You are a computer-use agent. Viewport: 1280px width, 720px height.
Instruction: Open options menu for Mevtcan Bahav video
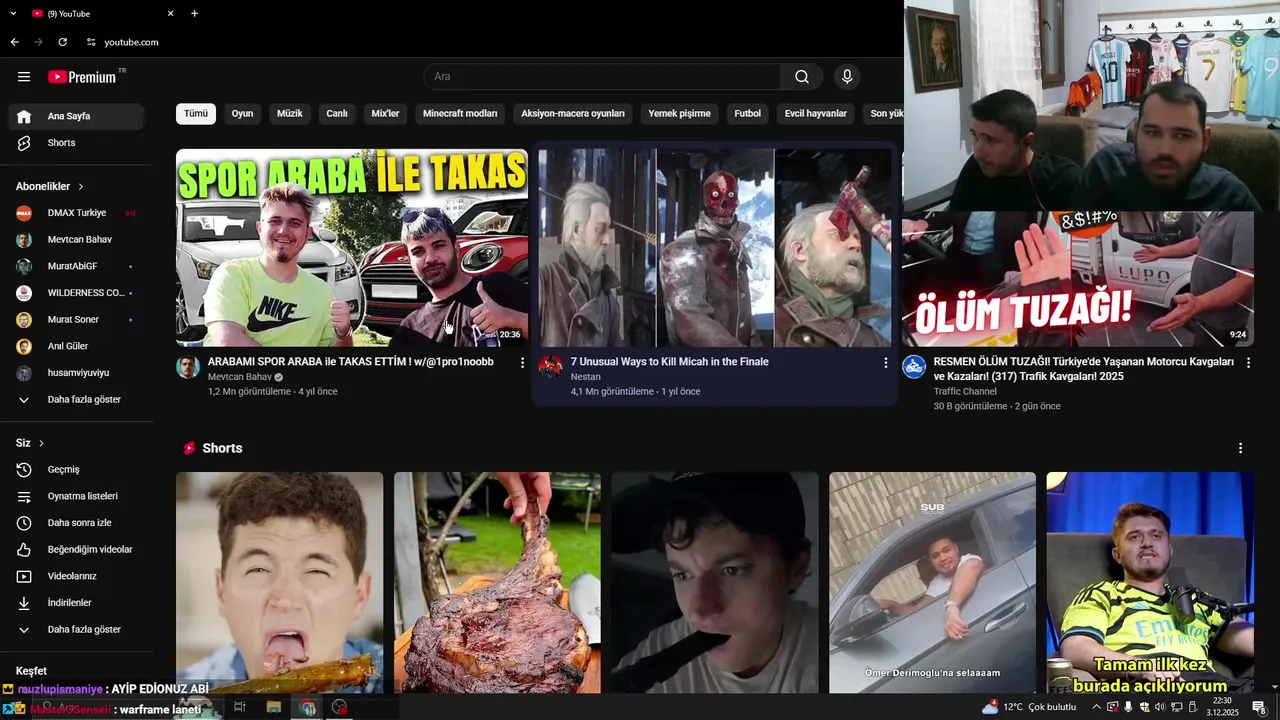pyautogui.click(x=522, y=363)
